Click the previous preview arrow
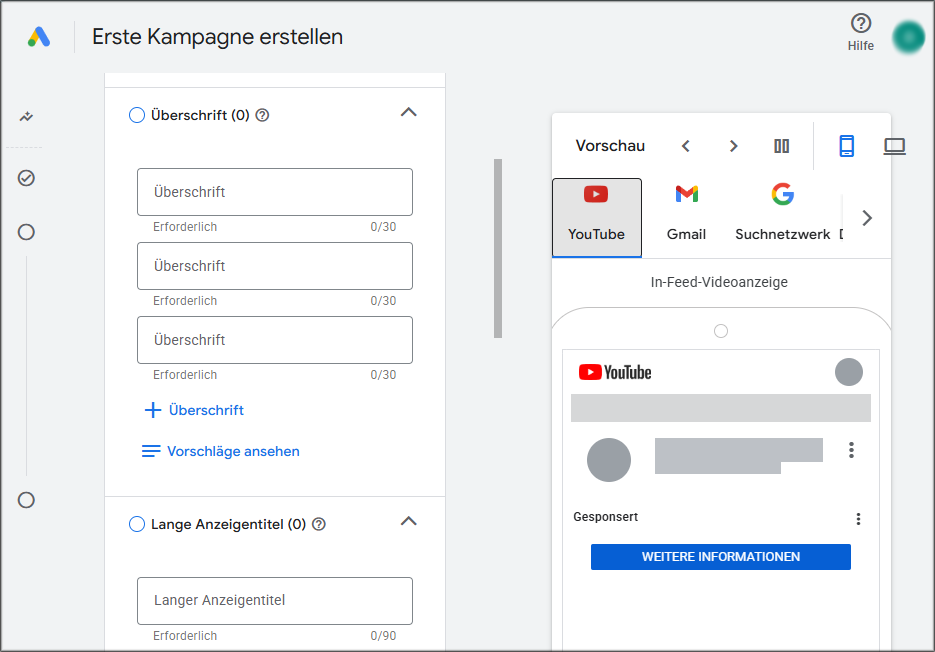 click(686, 146)
